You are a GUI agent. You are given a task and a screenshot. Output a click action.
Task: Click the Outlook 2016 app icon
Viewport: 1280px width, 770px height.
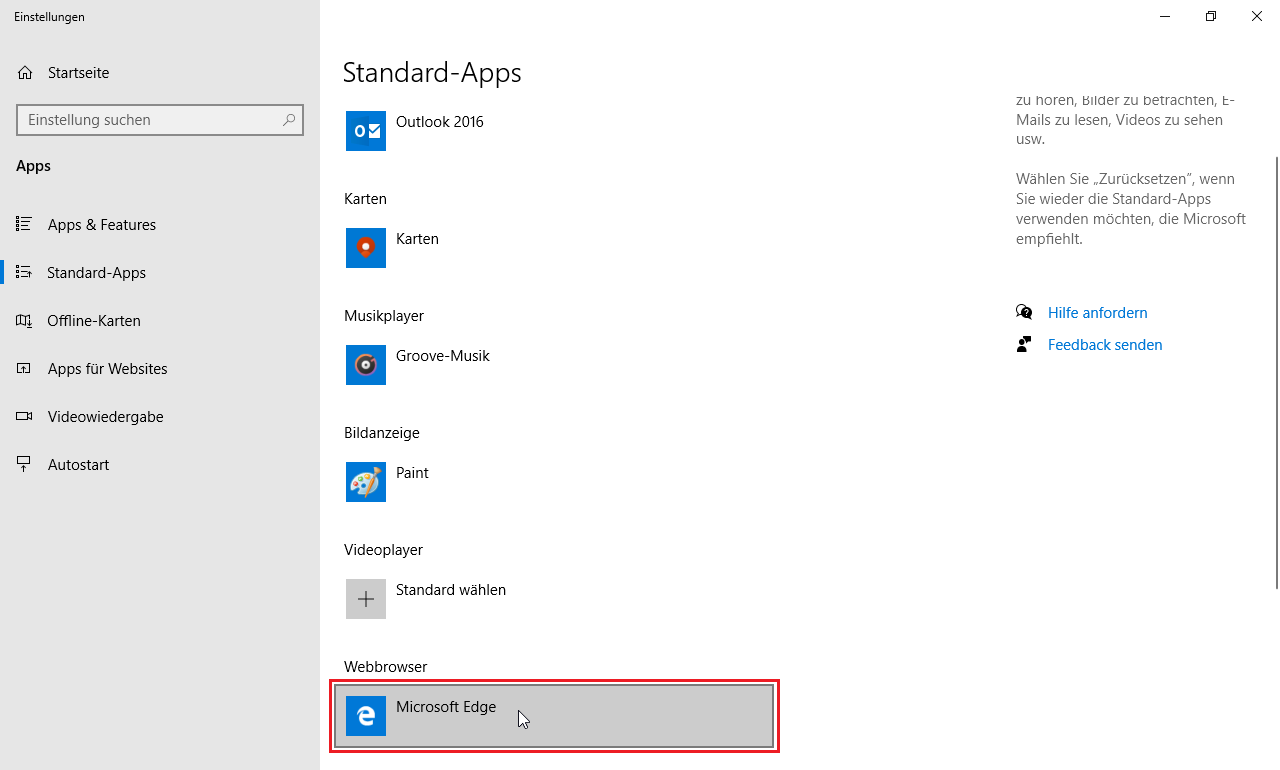coord(366,131)
